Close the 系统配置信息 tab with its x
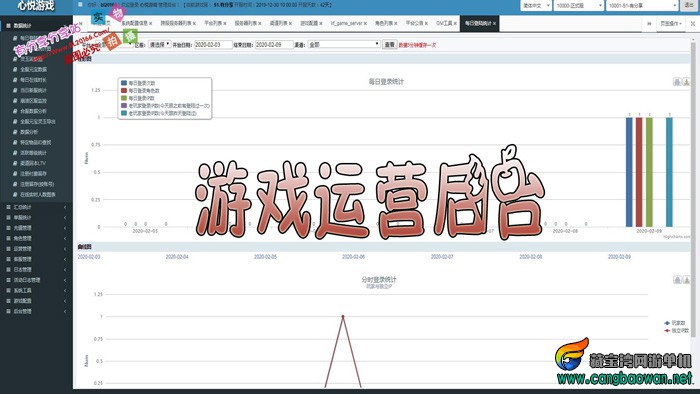 pyautogui.click(x=150, y=23)
